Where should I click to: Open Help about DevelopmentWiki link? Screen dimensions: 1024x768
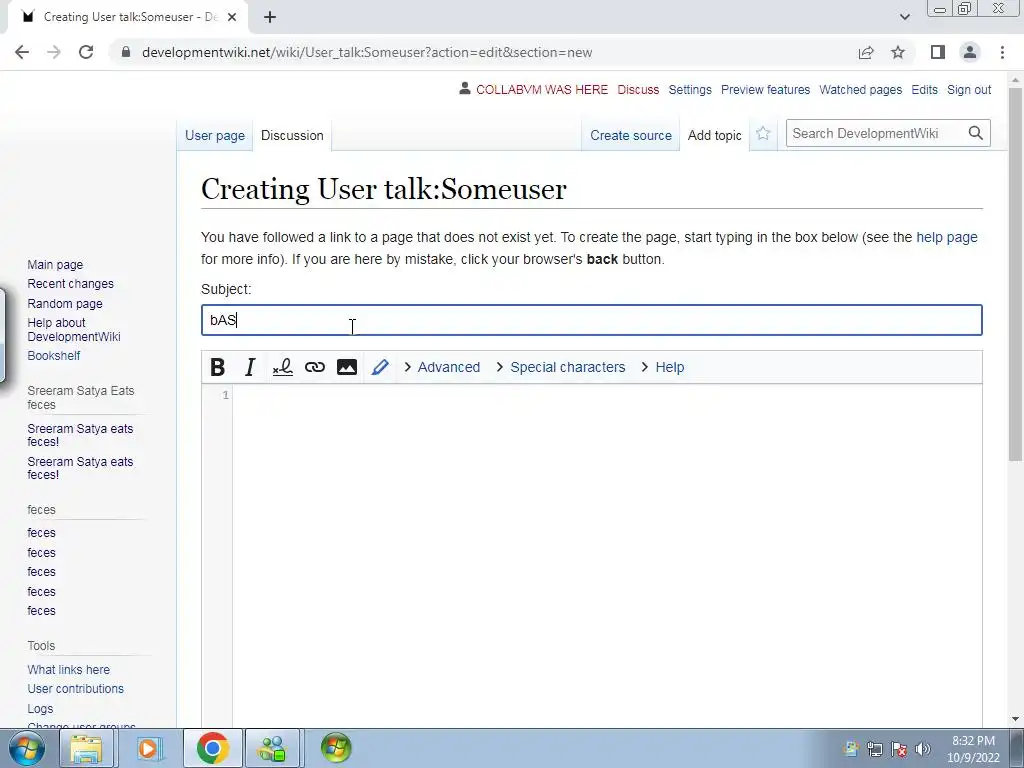point(74,330)
